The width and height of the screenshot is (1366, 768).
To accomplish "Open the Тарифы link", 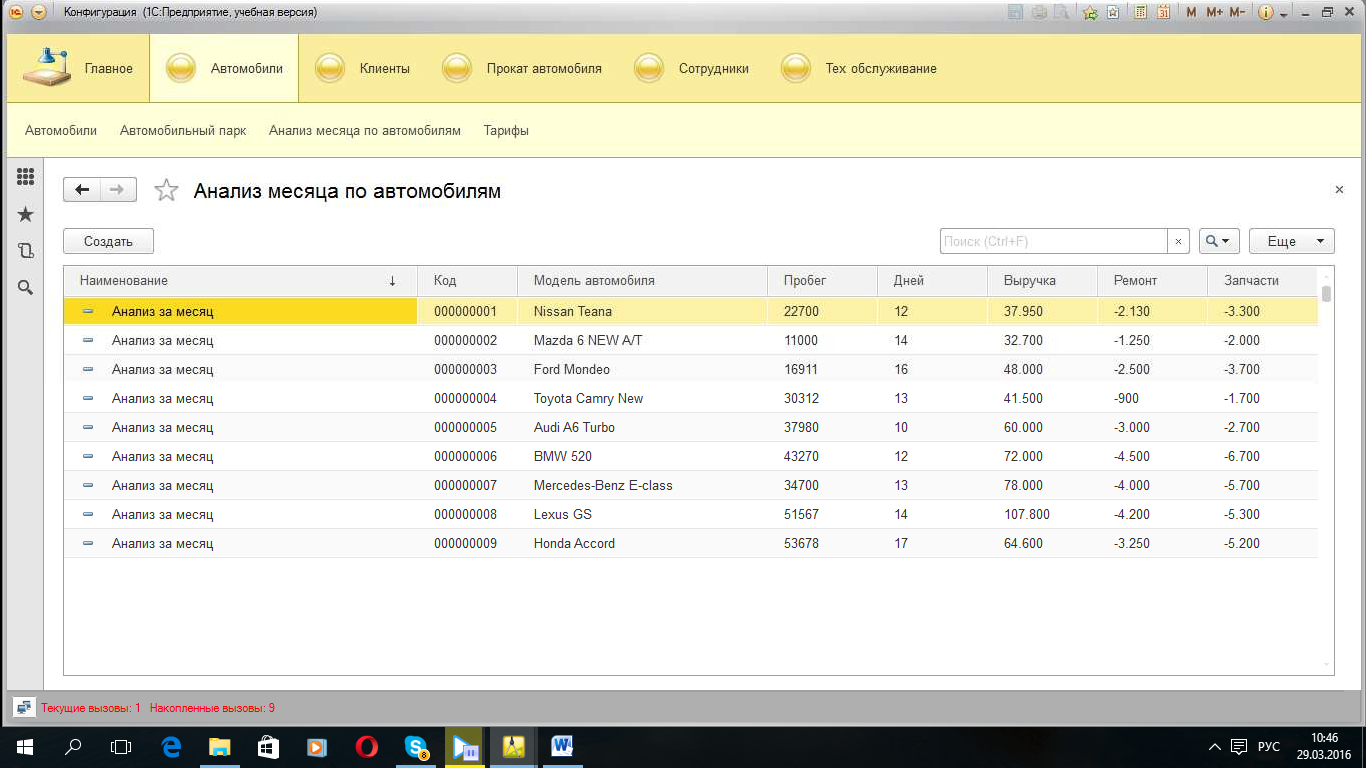I will click(x=506, y=130).
